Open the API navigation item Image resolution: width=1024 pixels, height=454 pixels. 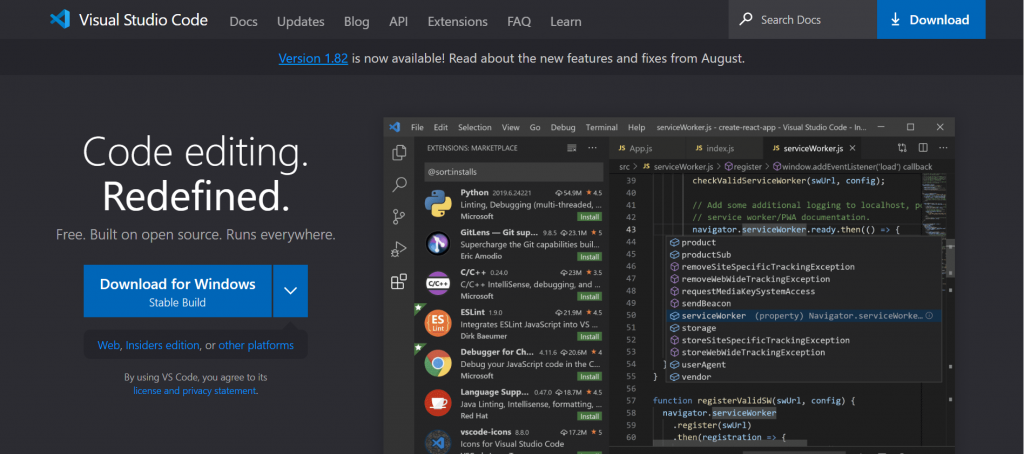tap(398, 22)
